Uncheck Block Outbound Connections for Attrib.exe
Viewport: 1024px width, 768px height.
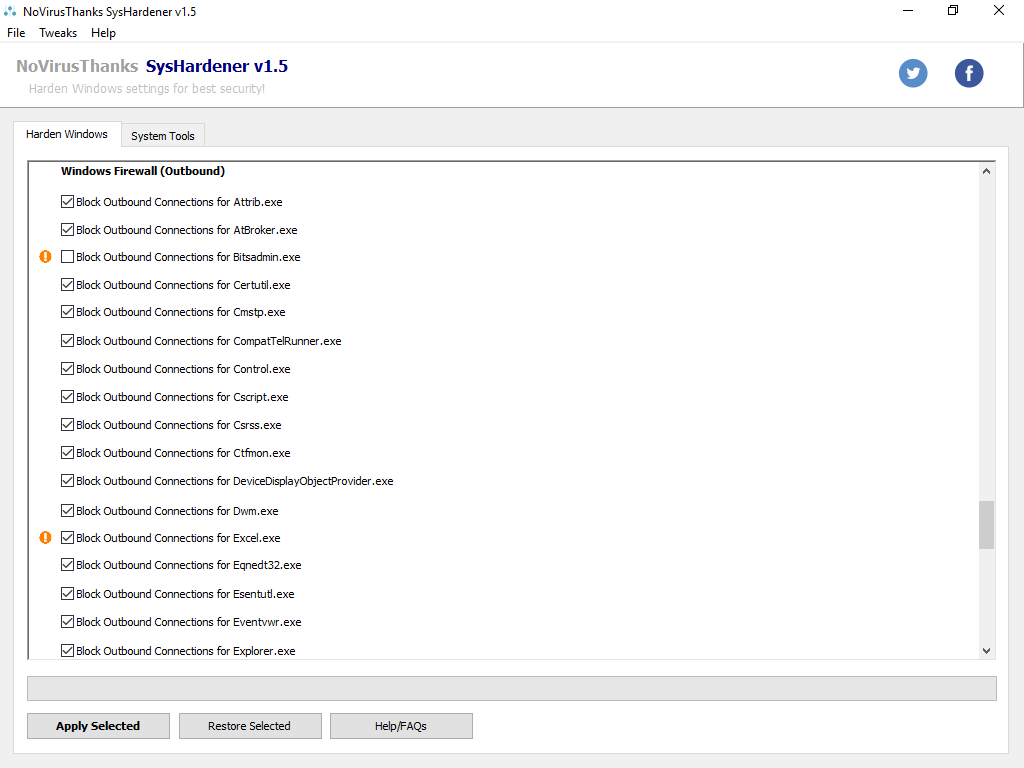coord(67,202)
